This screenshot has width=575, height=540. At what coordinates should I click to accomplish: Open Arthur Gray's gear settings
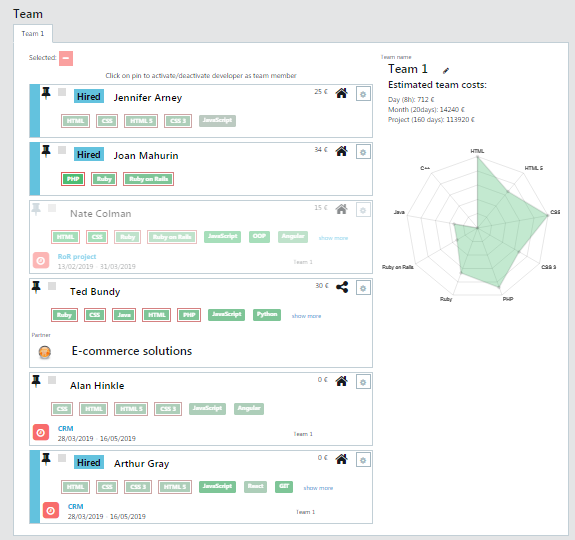pos(363,460)
